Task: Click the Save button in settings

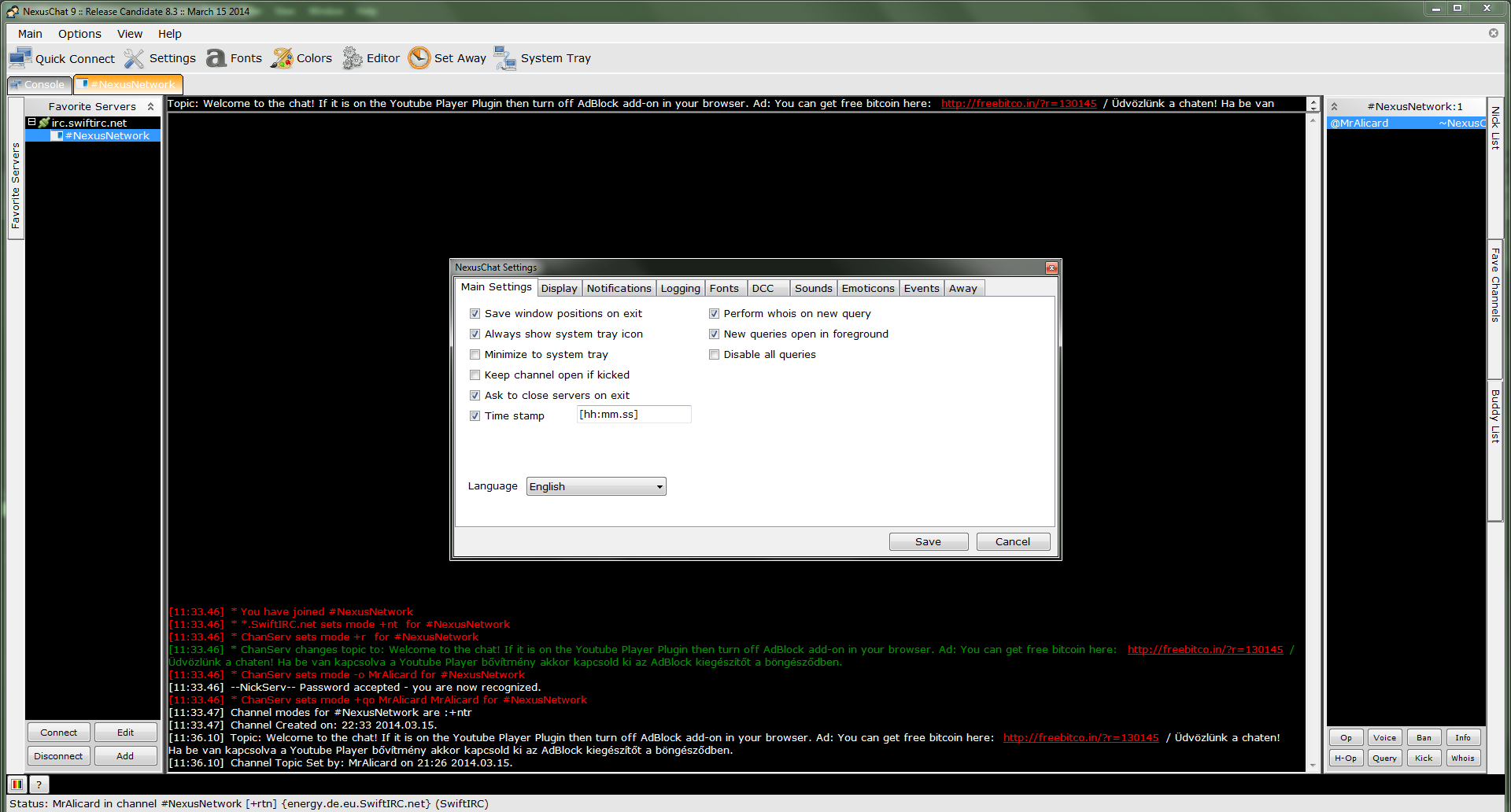Action: (x=928, y=542)
